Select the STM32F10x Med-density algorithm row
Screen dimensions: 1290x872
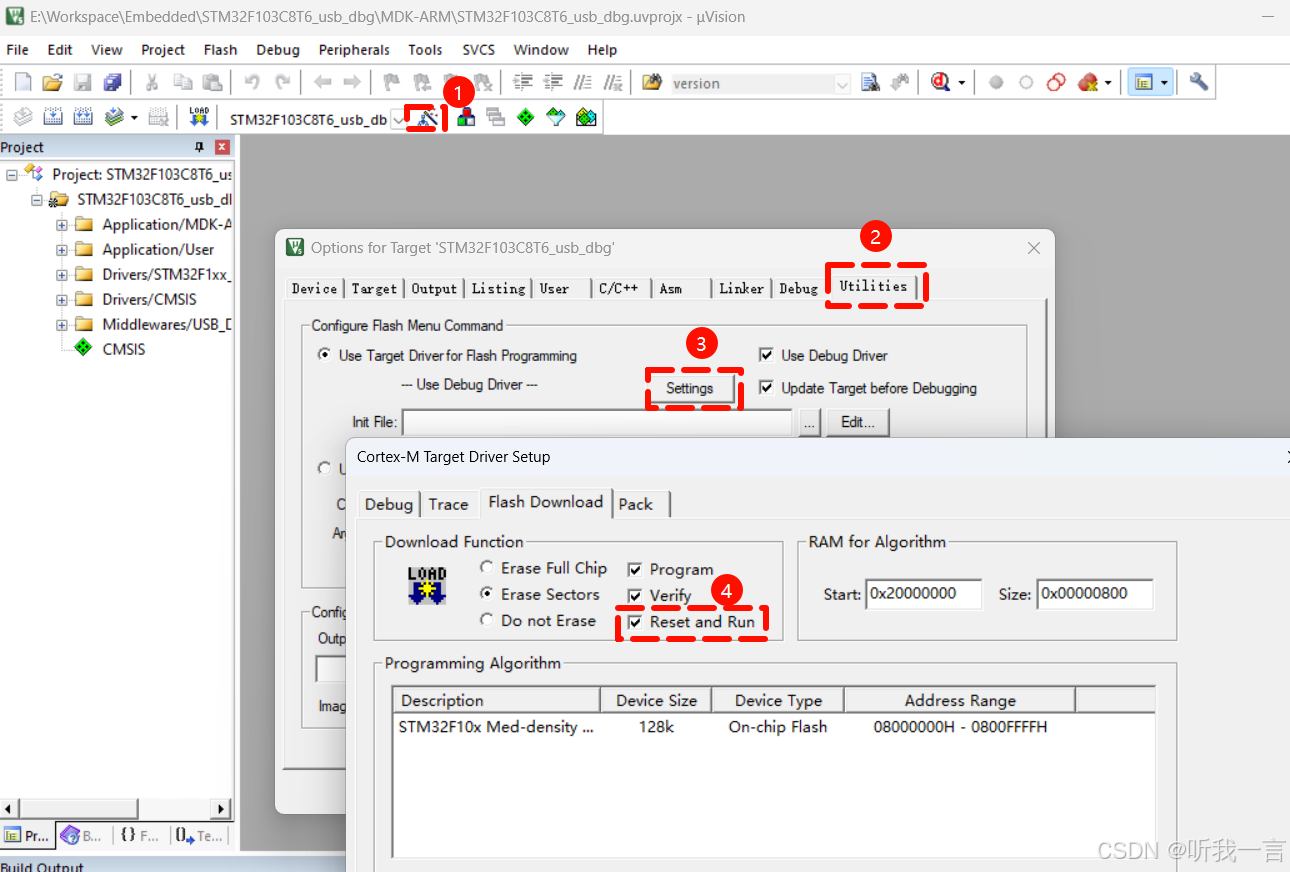773,727
